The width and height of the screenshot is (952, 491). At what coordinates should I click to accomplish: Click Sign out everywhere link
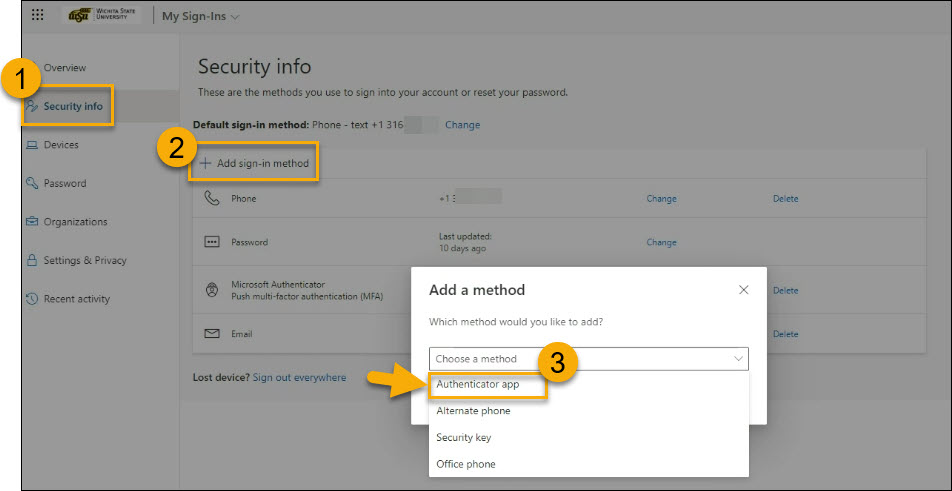point(299,378)
